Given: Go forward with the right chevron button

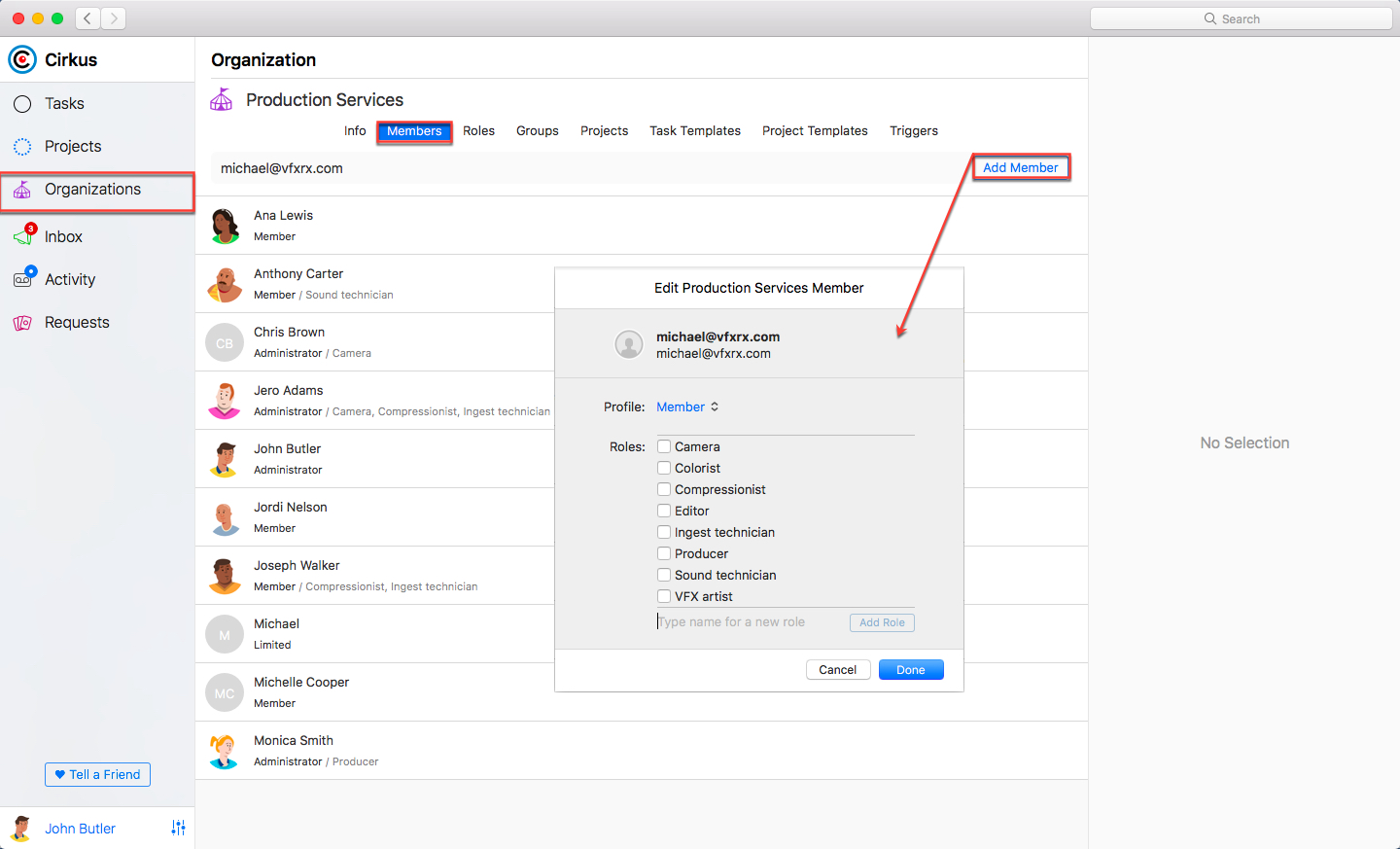Looking at the screenshot, I should [x=114, y=18].
